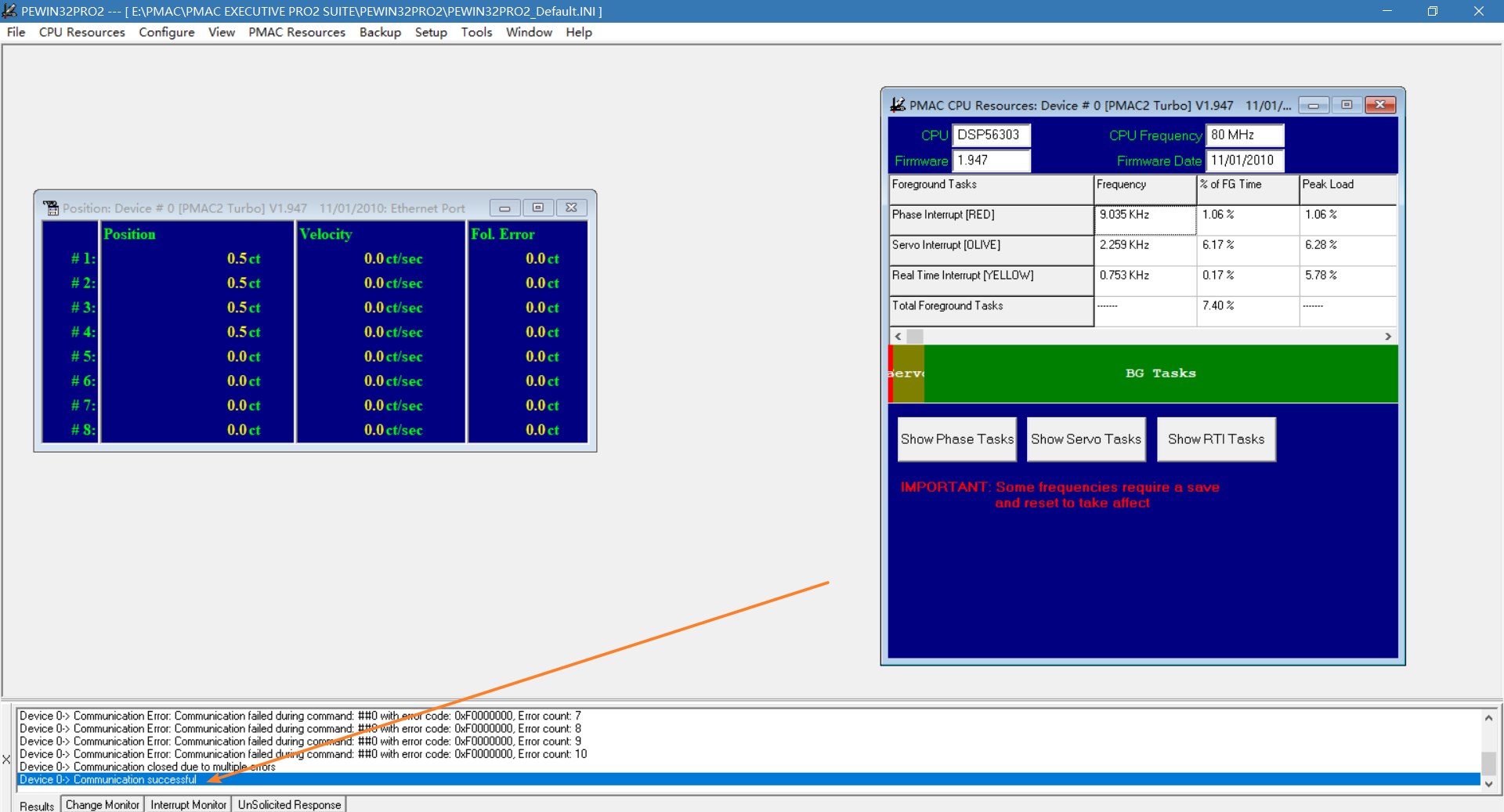1504x812 pixels.
Task: Switch to the Interrupt Monitor tab
Action: click(188, 804)
